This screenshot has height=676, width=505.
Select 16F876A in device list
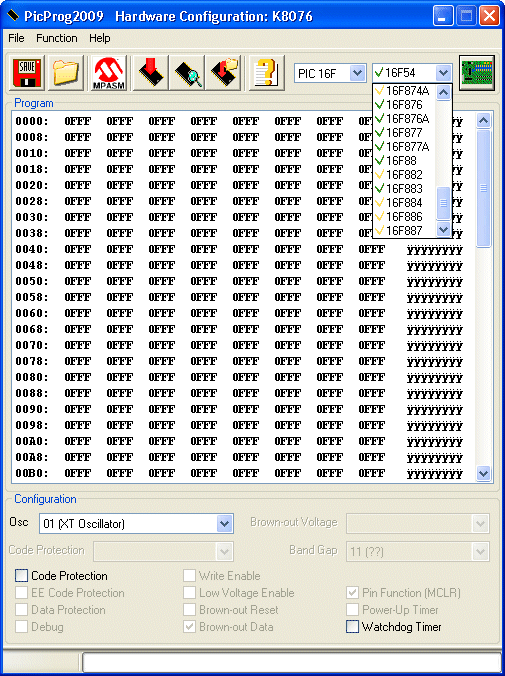pos(405,119)
